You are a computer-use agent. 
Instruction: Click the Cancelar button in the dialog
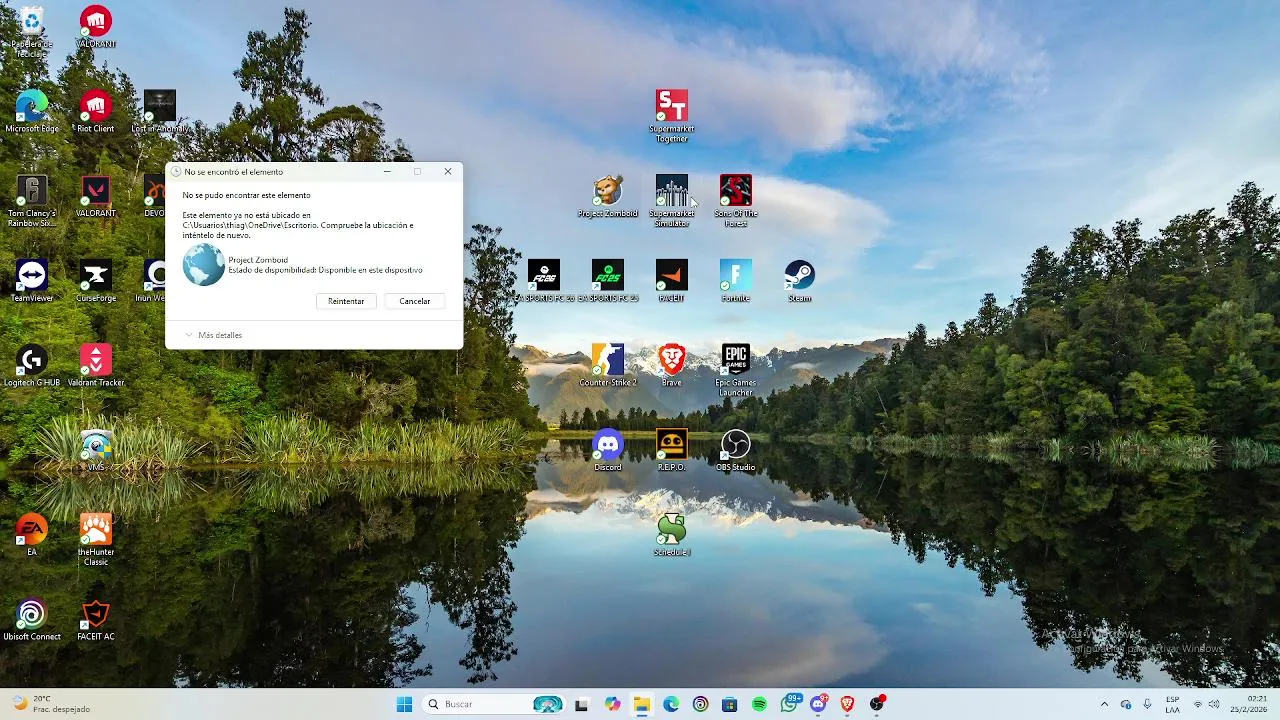[x=415, y=301]
